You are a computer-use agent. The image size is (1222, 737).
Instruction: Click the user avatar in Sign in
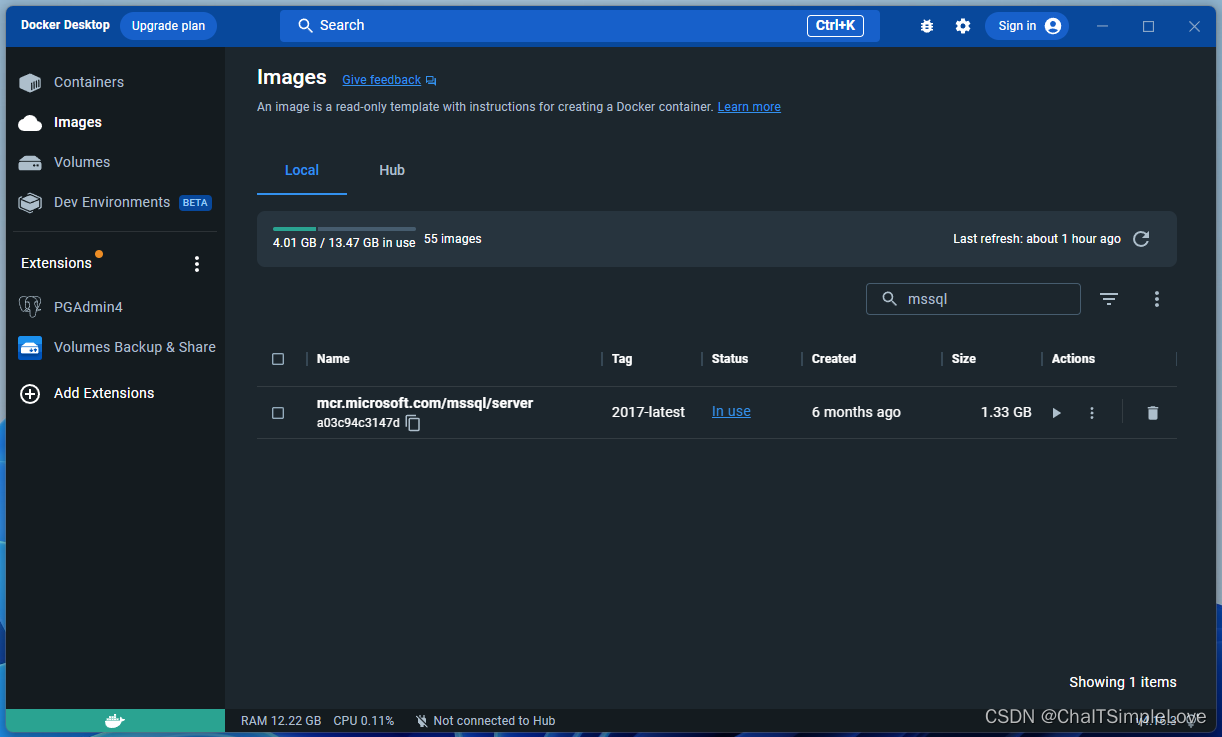click(x=1053, y=26)
